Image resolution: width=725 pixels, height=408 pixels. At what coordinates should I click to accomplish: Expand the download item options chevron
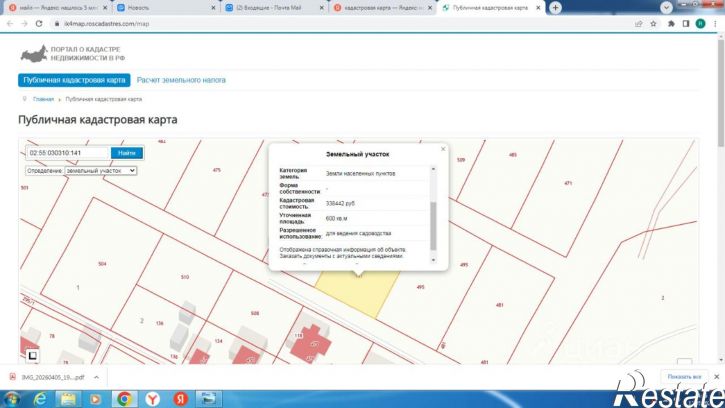tap(96, 377)
